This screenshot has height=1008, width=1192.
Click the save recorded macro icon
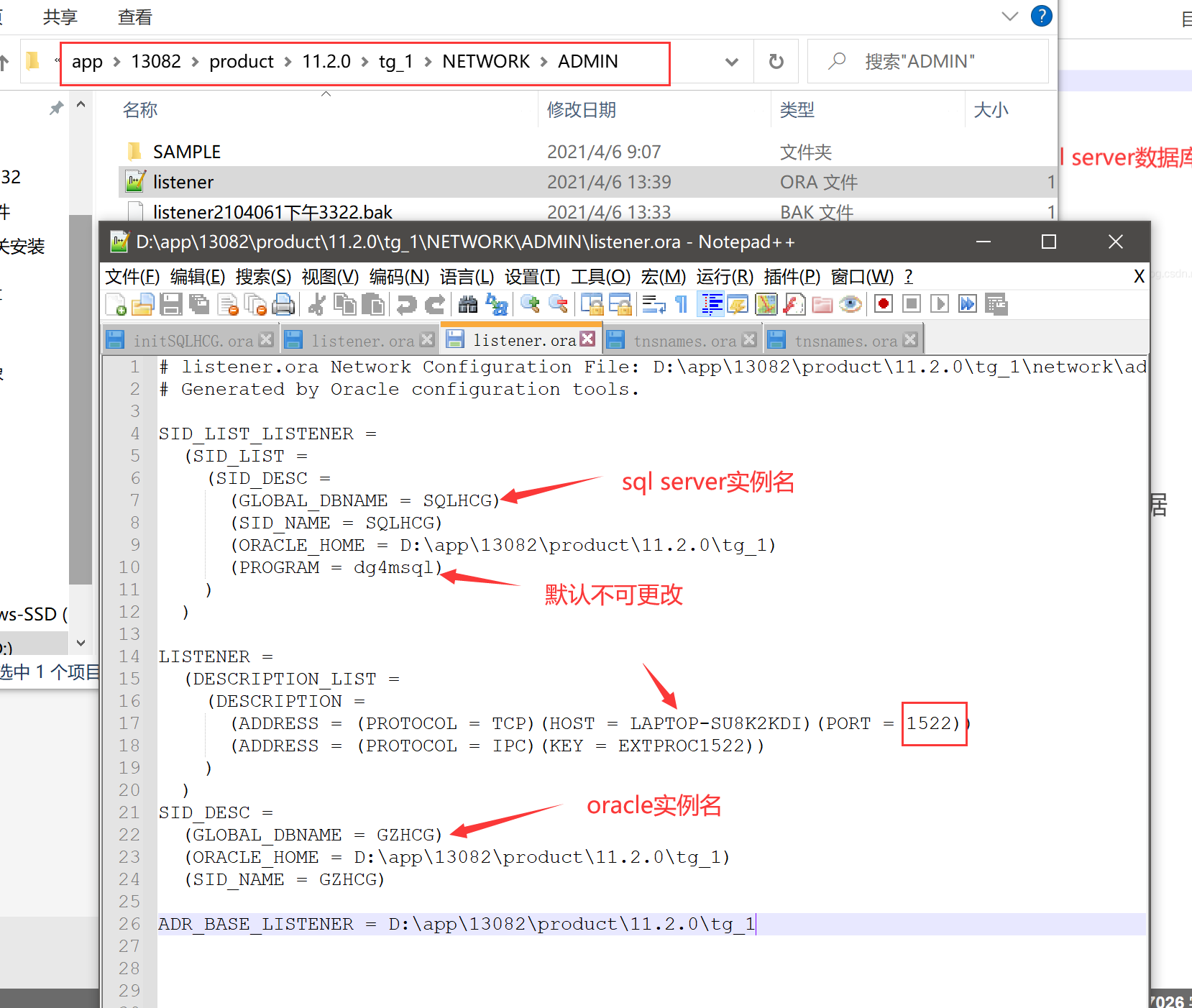[x=996, y=304]
